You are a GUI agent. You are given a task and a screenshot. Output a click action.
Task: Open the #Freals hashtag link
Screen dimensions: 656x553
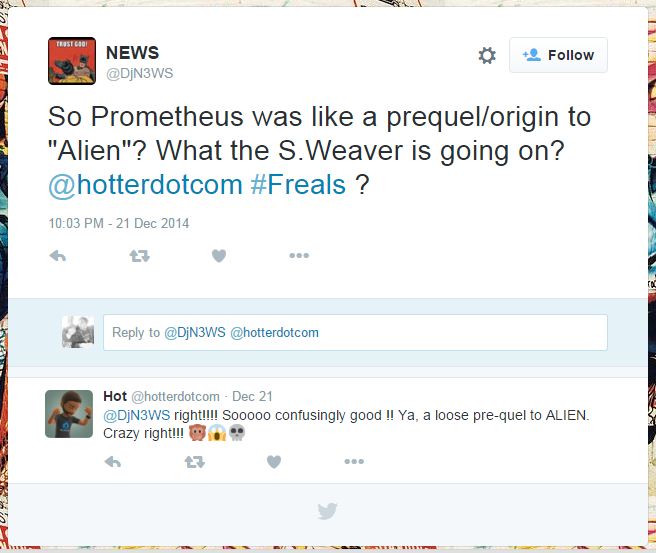coord(298,184)
